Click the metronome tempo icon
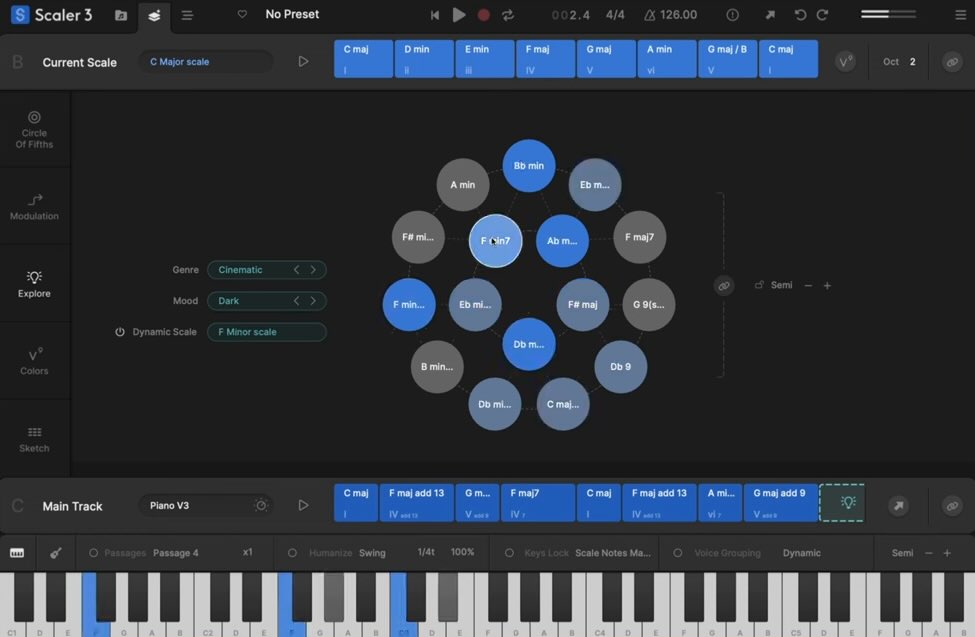The image size is (975, 637). tap(651, 15)
